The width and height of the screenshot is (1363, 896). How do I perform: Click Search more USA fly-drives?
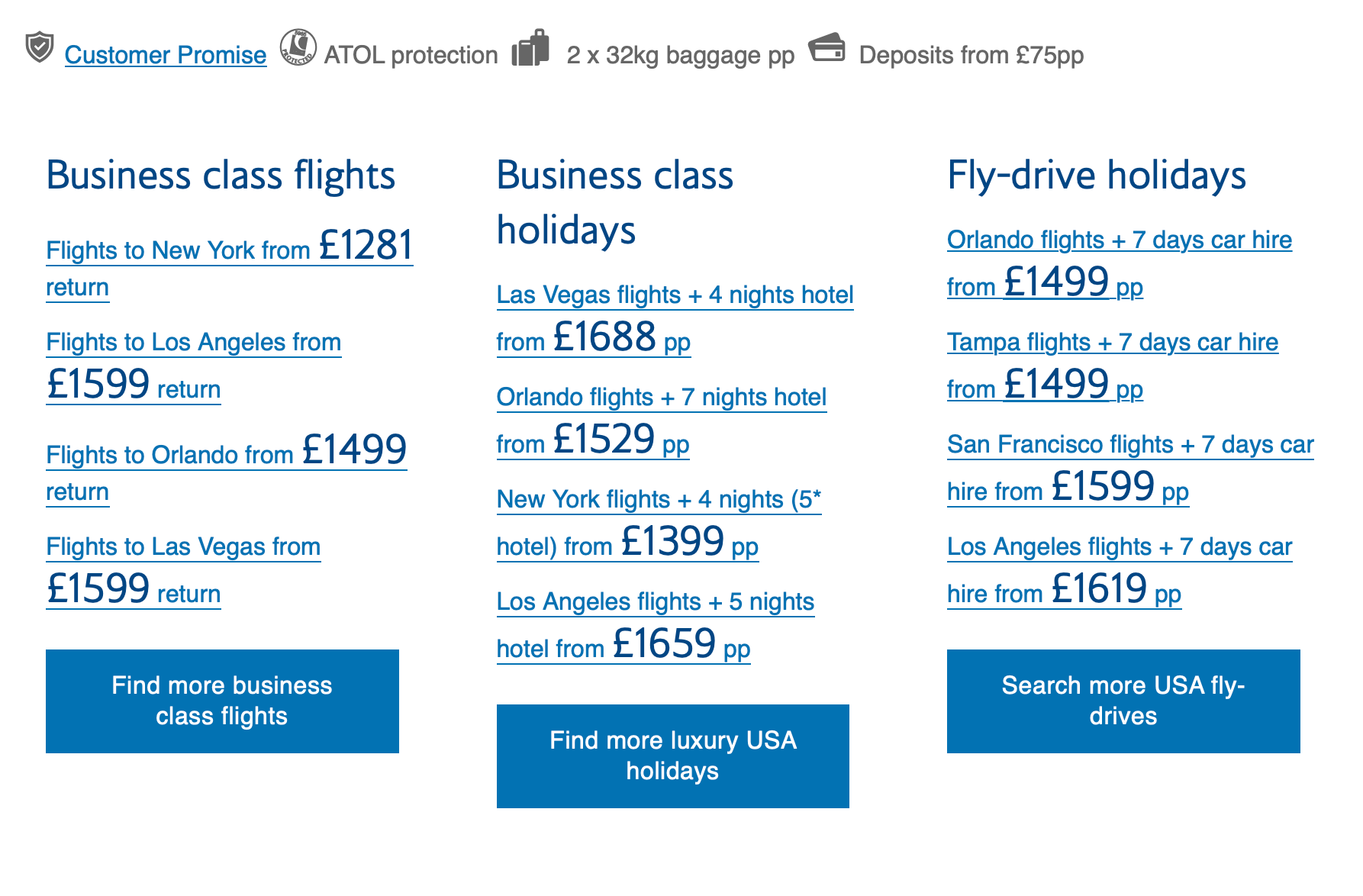point(1123,701)
